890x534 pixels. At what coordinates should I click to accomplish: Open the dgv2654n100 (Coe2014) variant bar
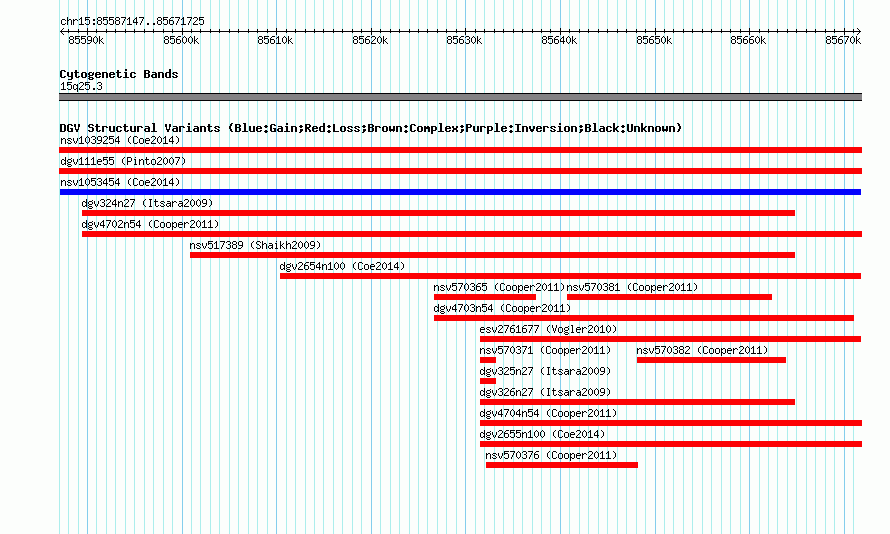coord(570,276)
